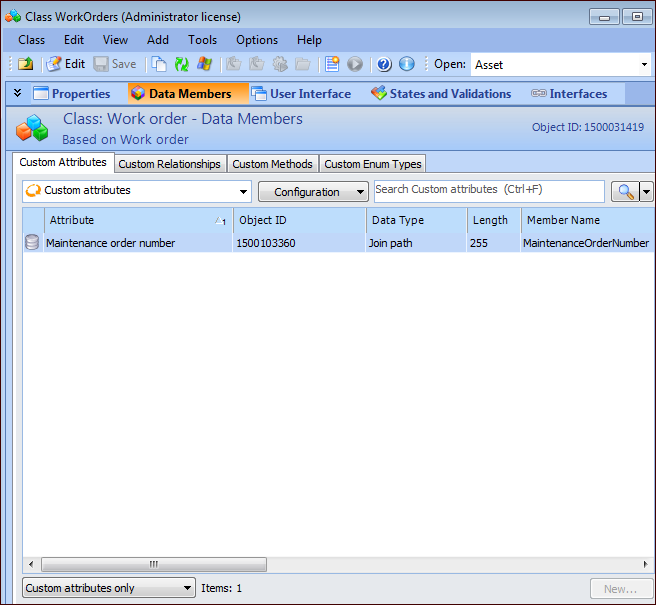
Task: Click Object ID cell 1500103360
Action: click(299, 243)
